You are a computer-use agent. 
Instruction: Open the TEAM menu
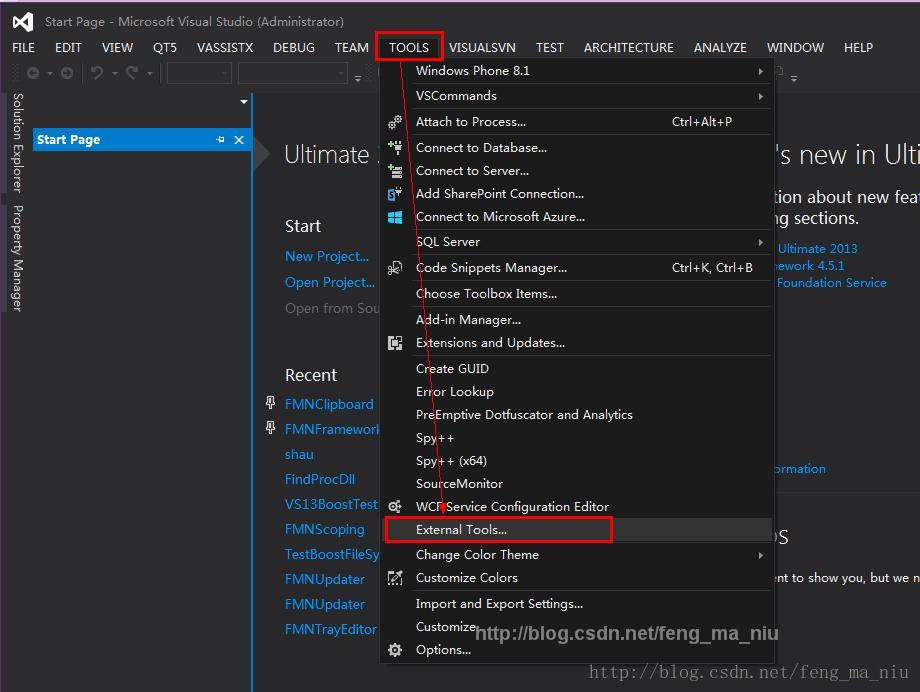tap(351, 48)
